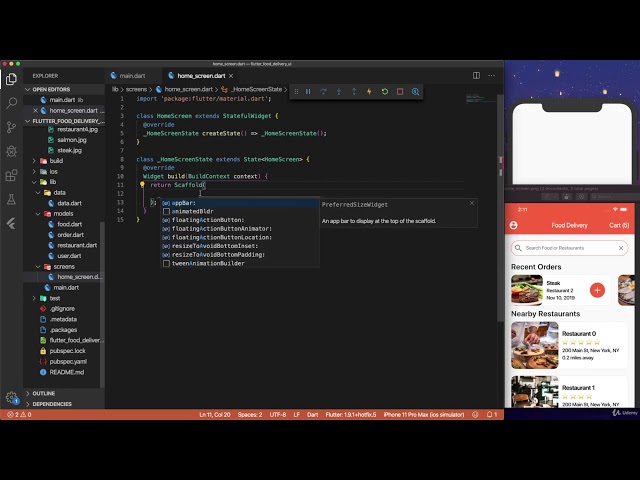Collapse the data folder
The width and height of the screenshot is (640, 480).
pyautogui.click(x=59, y=193)
